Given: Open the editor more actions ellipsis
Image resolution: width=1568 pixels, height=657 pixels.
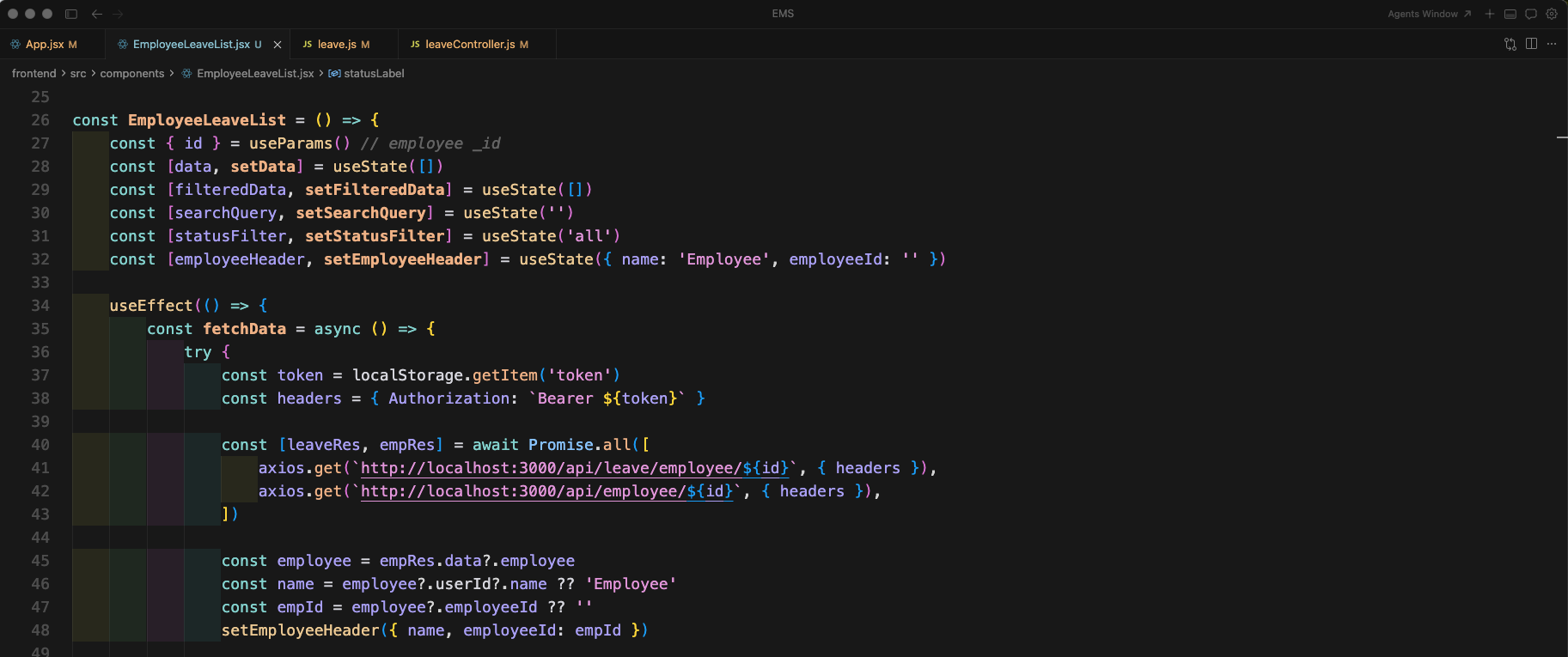Looking at the screenshot, I should click(x=1552, y=44).
